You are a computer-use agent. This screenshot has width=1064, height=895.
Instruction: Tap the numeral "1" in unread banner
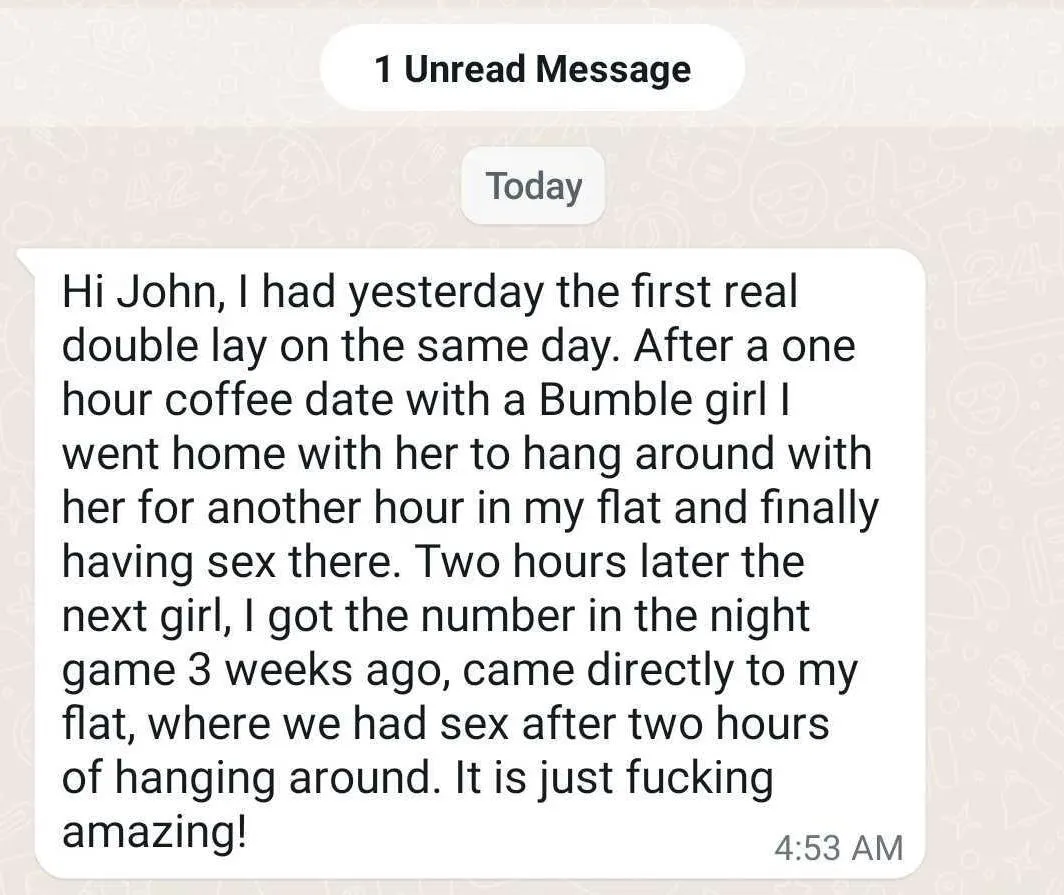(383, 69)
